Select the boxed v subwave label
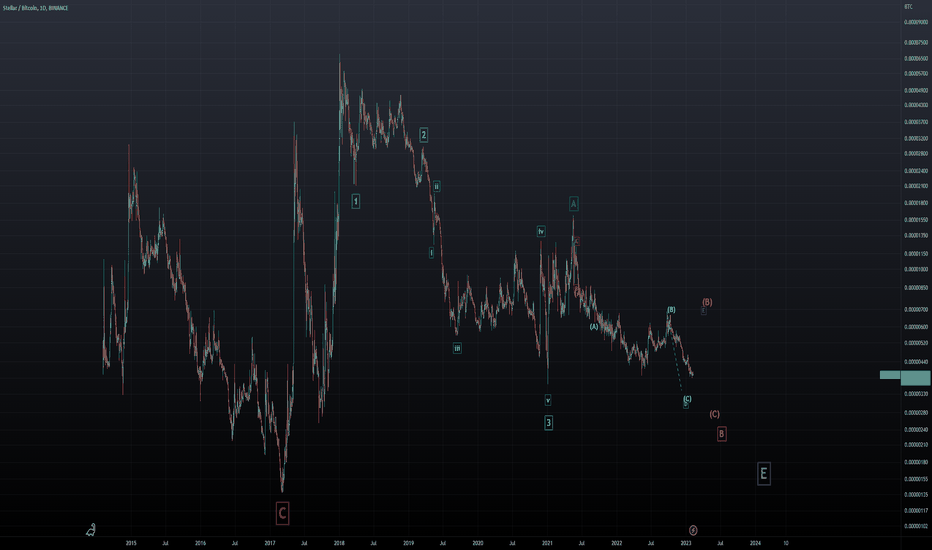The height and width of the screenshot is (550, 932). coord(548,400)
